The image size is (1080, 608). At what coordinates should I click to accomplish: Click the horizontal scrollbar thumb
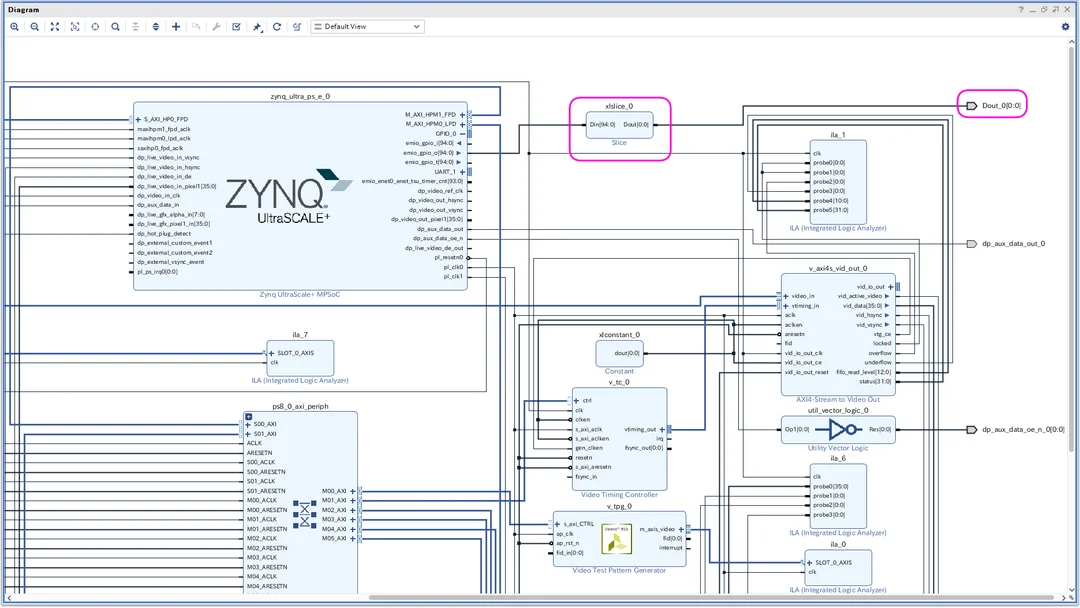(x=711, y=598)
